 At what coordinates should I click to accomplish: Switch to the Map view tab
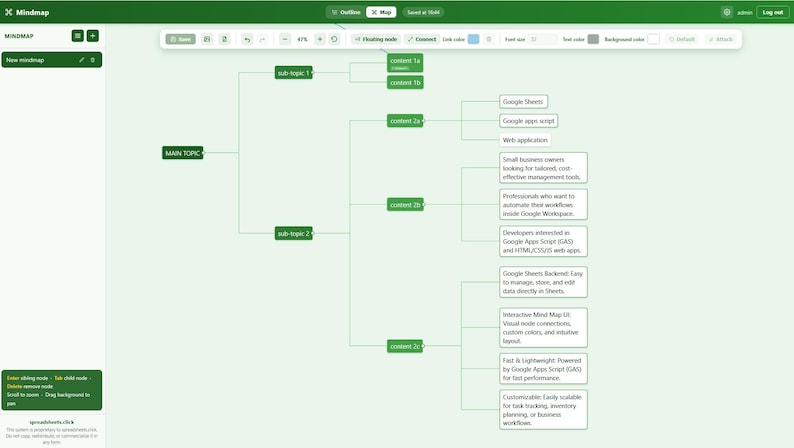381,12
